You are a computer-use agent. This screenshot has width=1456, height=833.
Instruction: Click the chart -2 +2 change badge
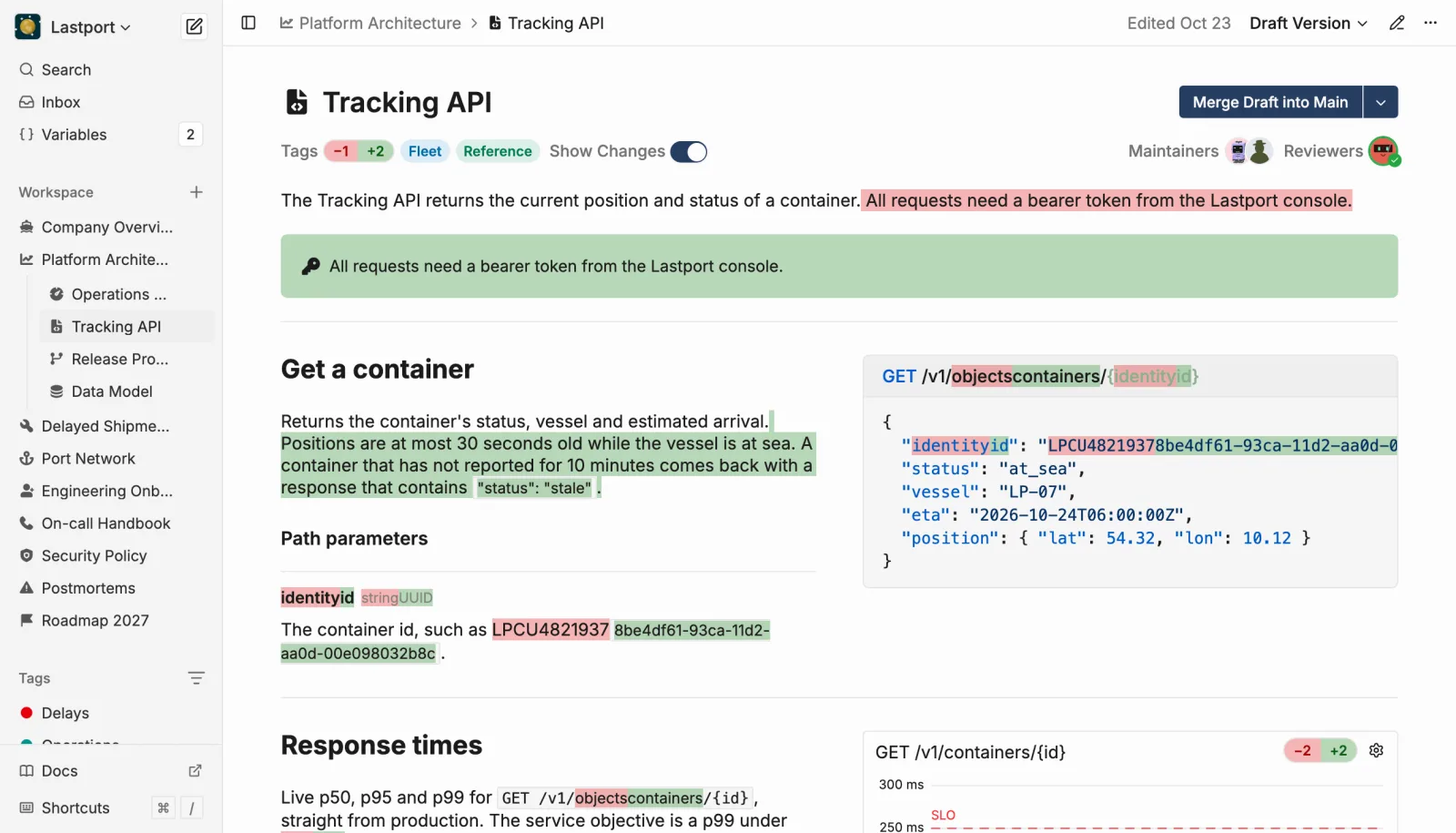[1320, 751]
